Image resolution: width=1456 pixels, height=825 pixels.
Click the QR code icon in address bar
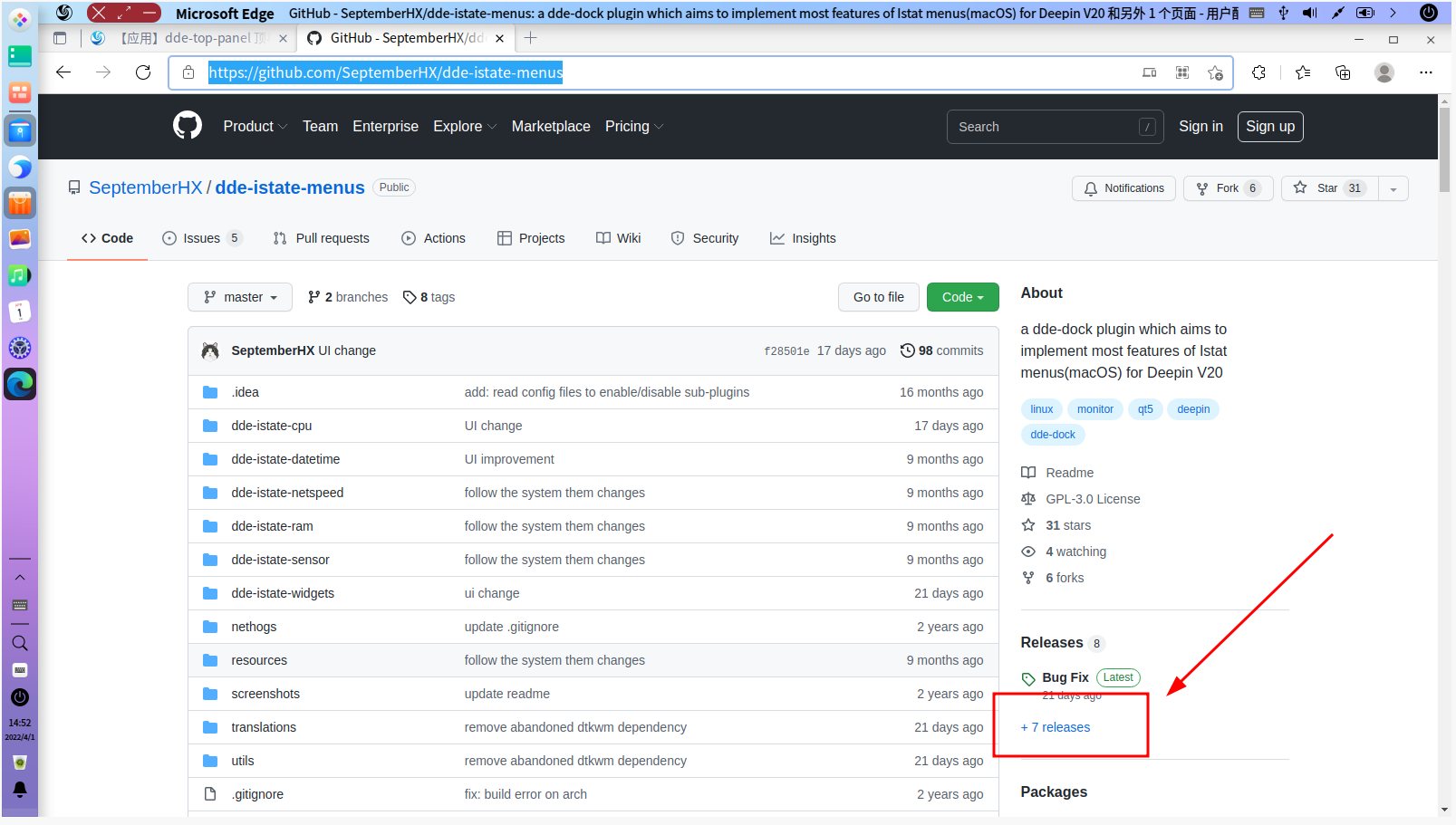click(1182, 72)
